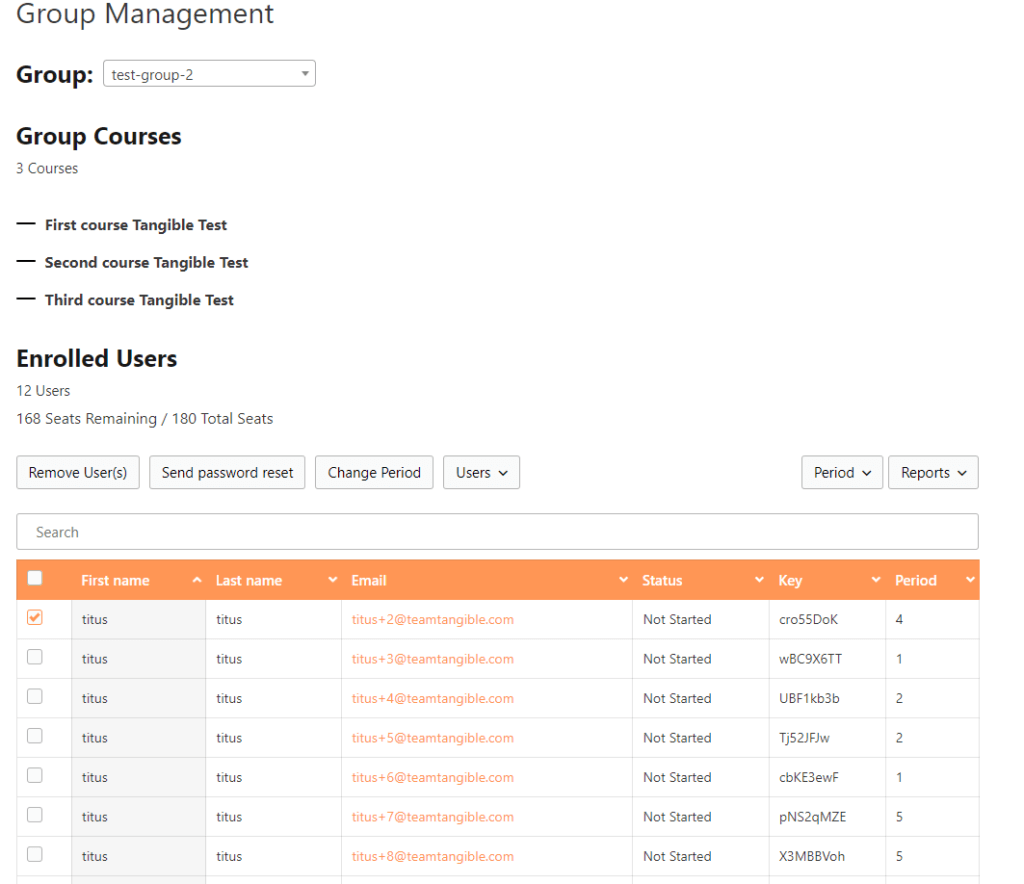
Task: Collapse First course Tangible Test via dash icon
Action: (25, 224)
